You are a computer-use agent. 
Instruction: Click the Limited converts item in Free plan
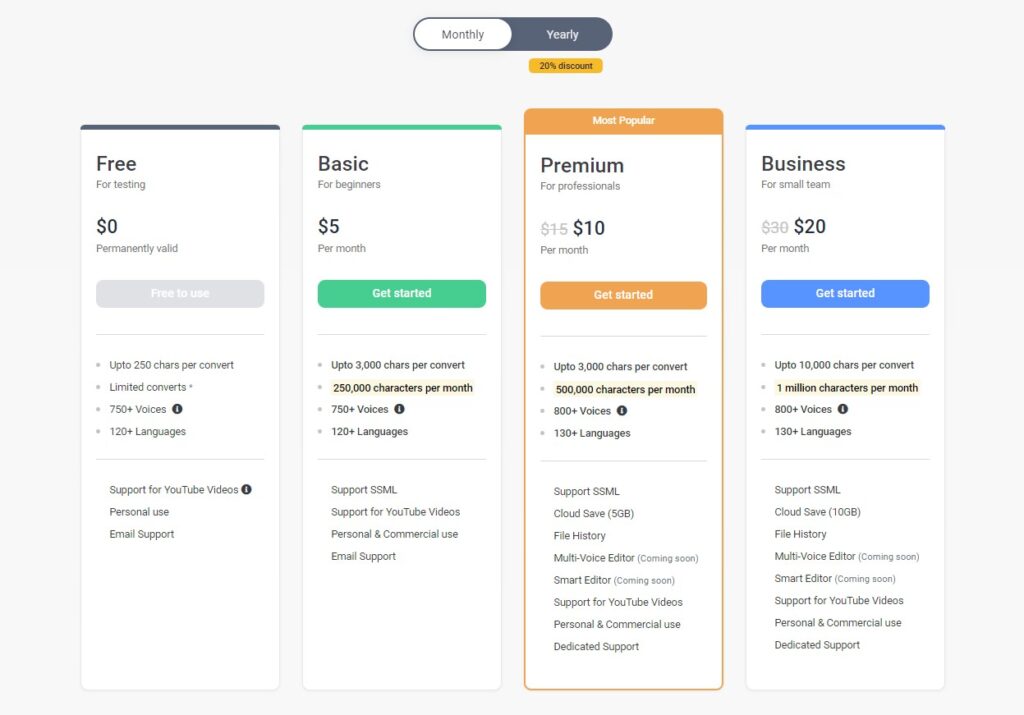pos(148,387)
